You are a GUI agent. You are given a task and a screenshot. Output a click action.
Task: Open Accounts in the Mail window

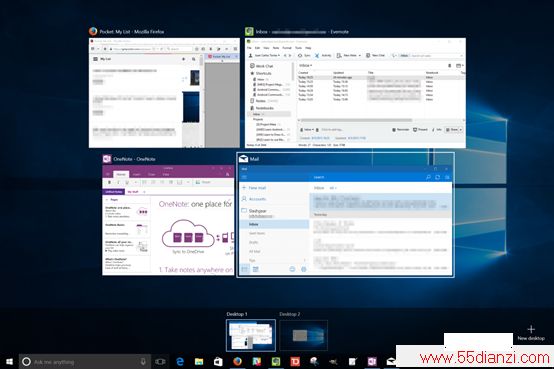(254, 199)
